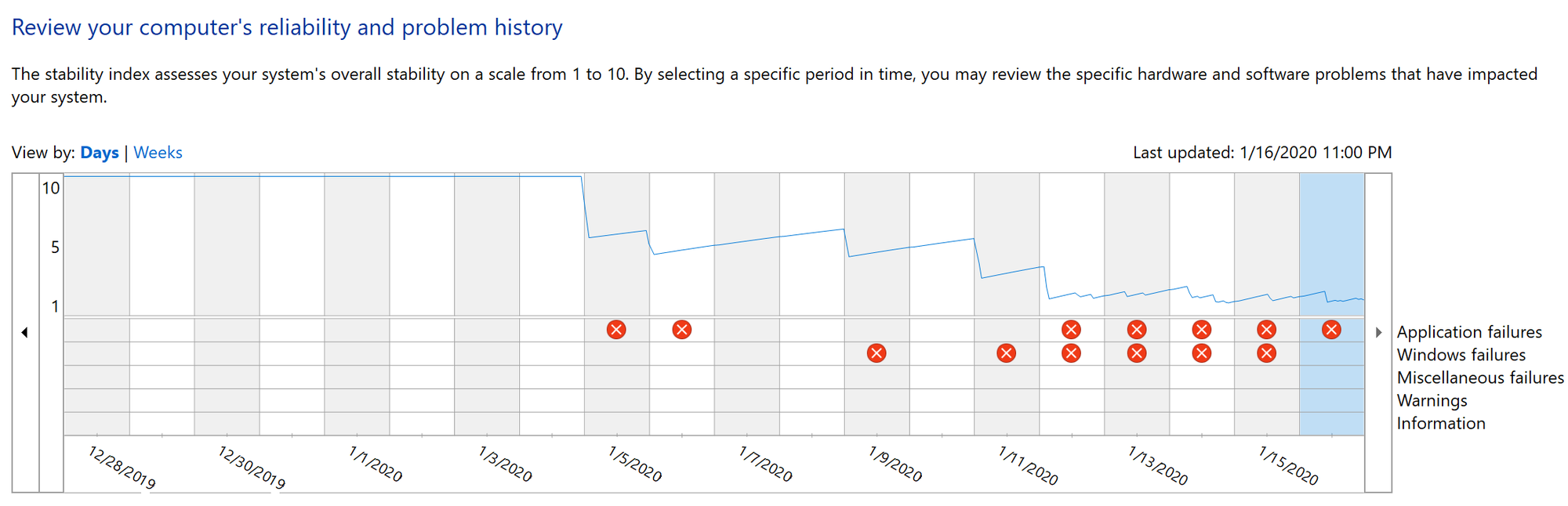Click the application failure icon on 1/12/2020
This screenshot has height=506, width=1568.
click(1072, 330)
